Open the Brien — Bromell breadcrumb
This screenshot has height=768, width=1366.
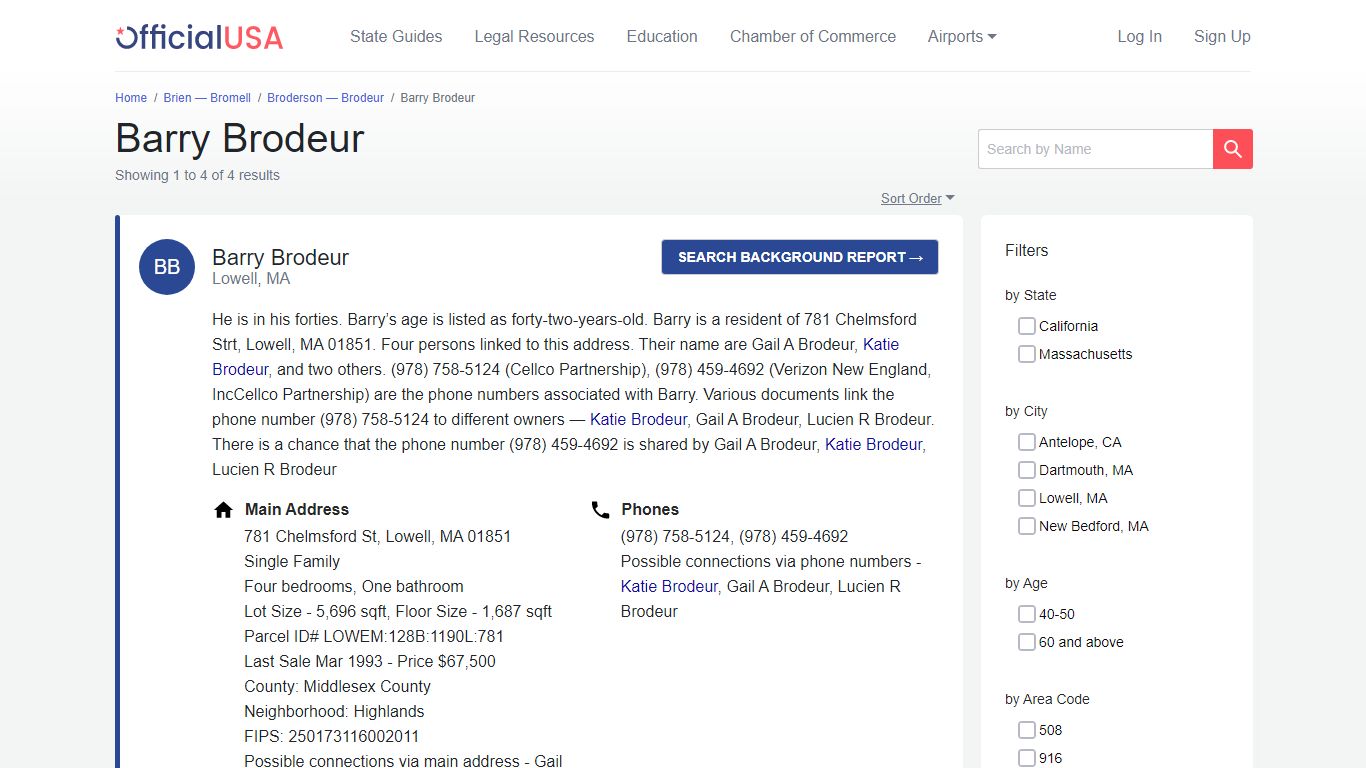pyautogui.click(x=207, y=98)
